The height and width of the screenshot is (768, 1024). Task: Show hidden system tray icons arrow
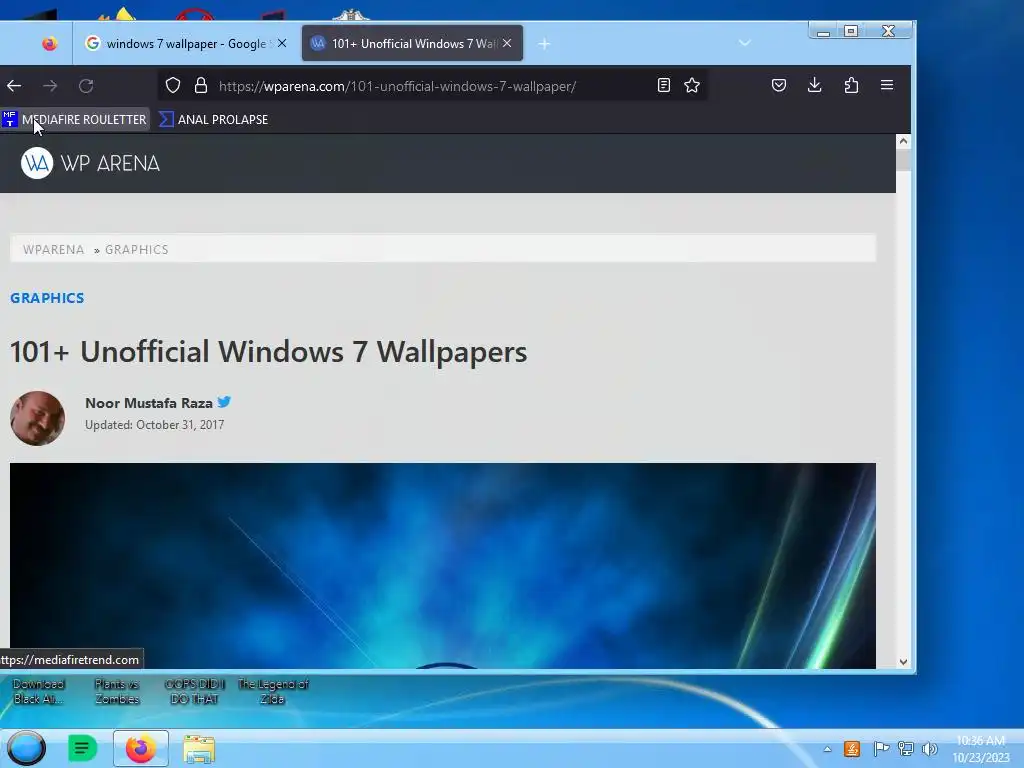[x=827, y=749]
